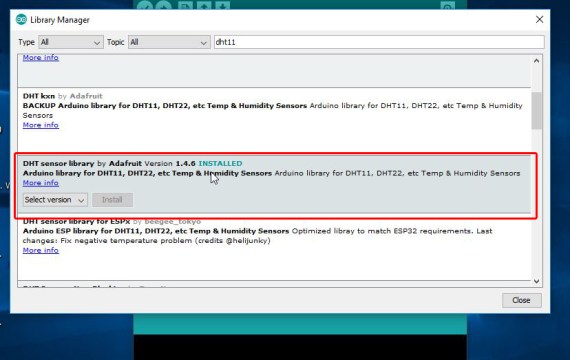Click the Close button at the bottom
Viewport: 570px width, 360px height.
pyautogui.click(x=522, y=300)
